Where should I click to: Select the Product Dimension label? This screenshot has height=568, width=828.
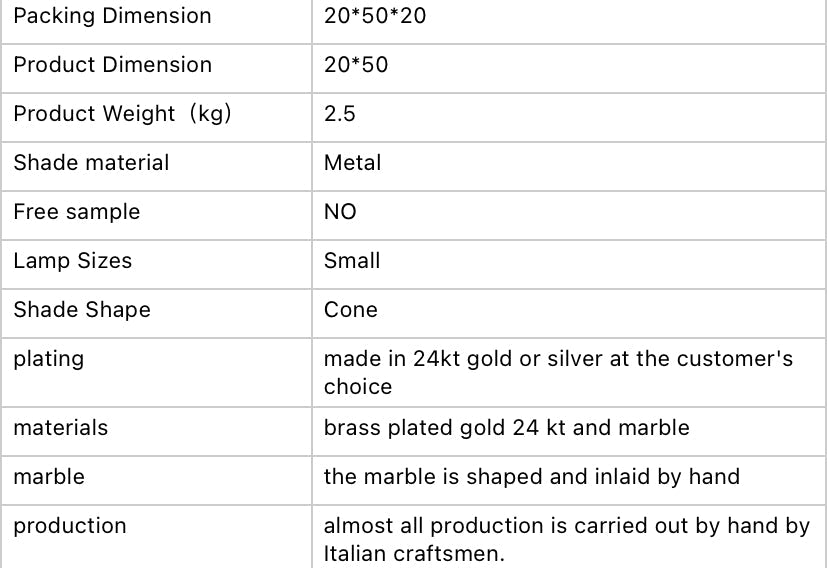112,65
